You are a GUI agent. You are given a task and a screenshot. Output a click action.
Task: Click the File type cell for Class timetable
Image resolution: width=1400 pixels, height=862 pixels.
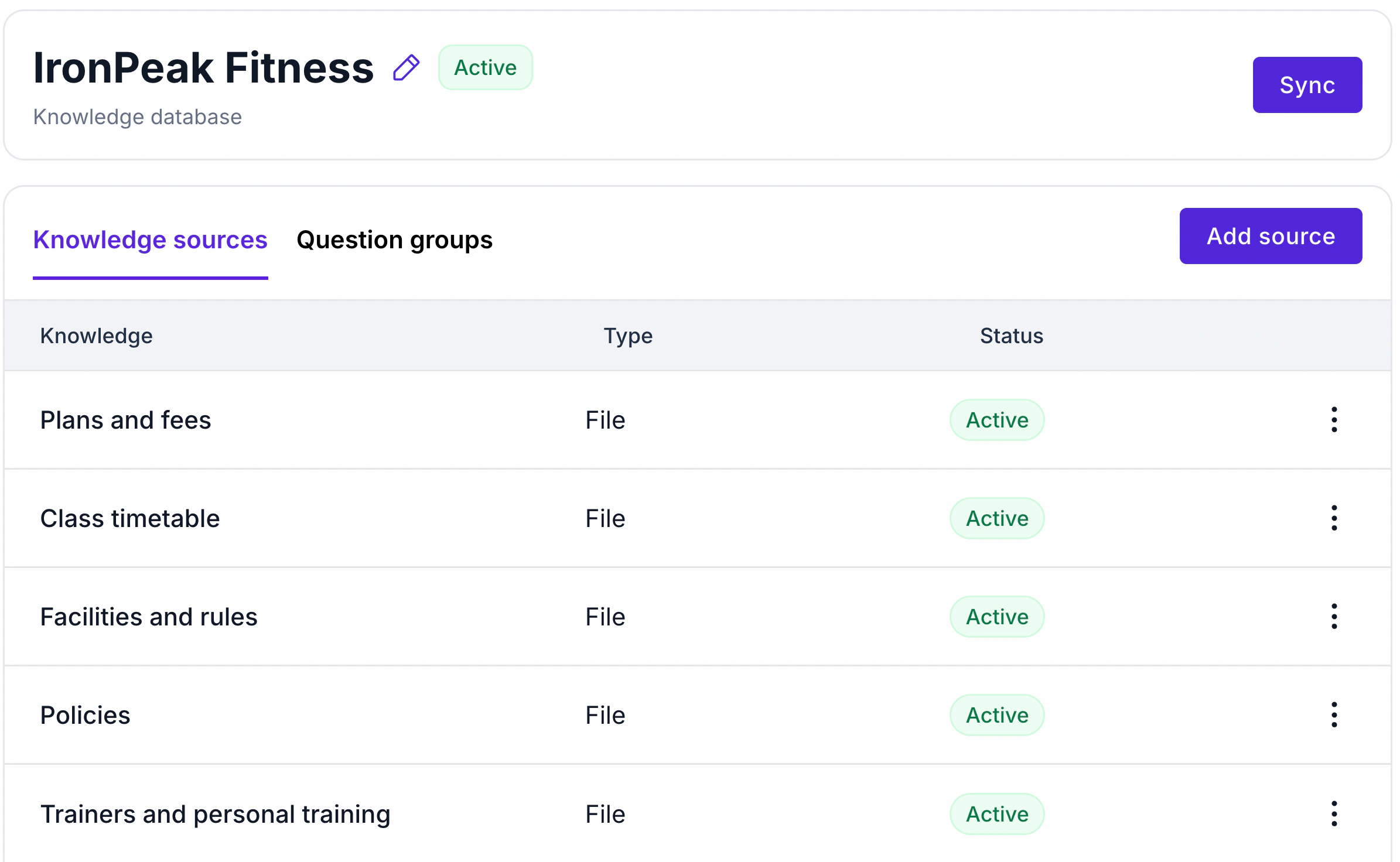click(x=606, y=518)
